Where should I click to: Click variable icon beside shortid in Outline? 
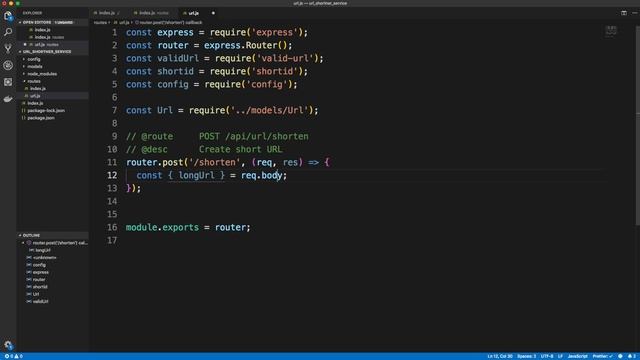[x=29, y=287]
